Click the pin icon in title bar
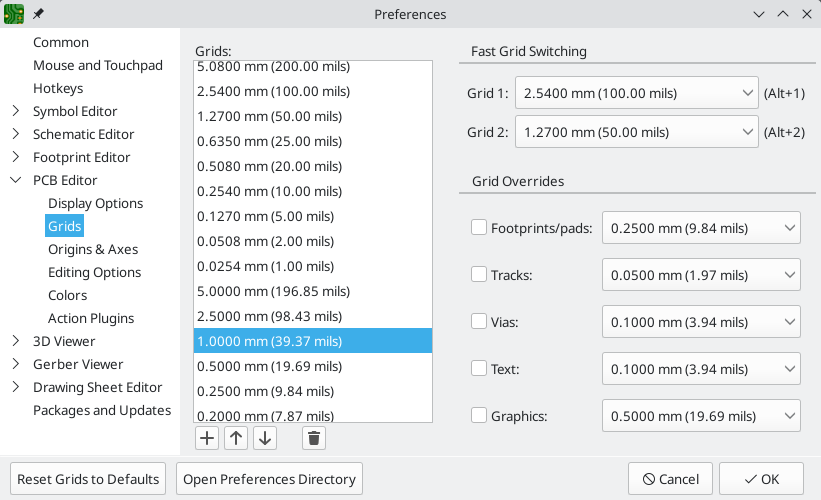Screen dimensions: 821x500 click(38, 14)
